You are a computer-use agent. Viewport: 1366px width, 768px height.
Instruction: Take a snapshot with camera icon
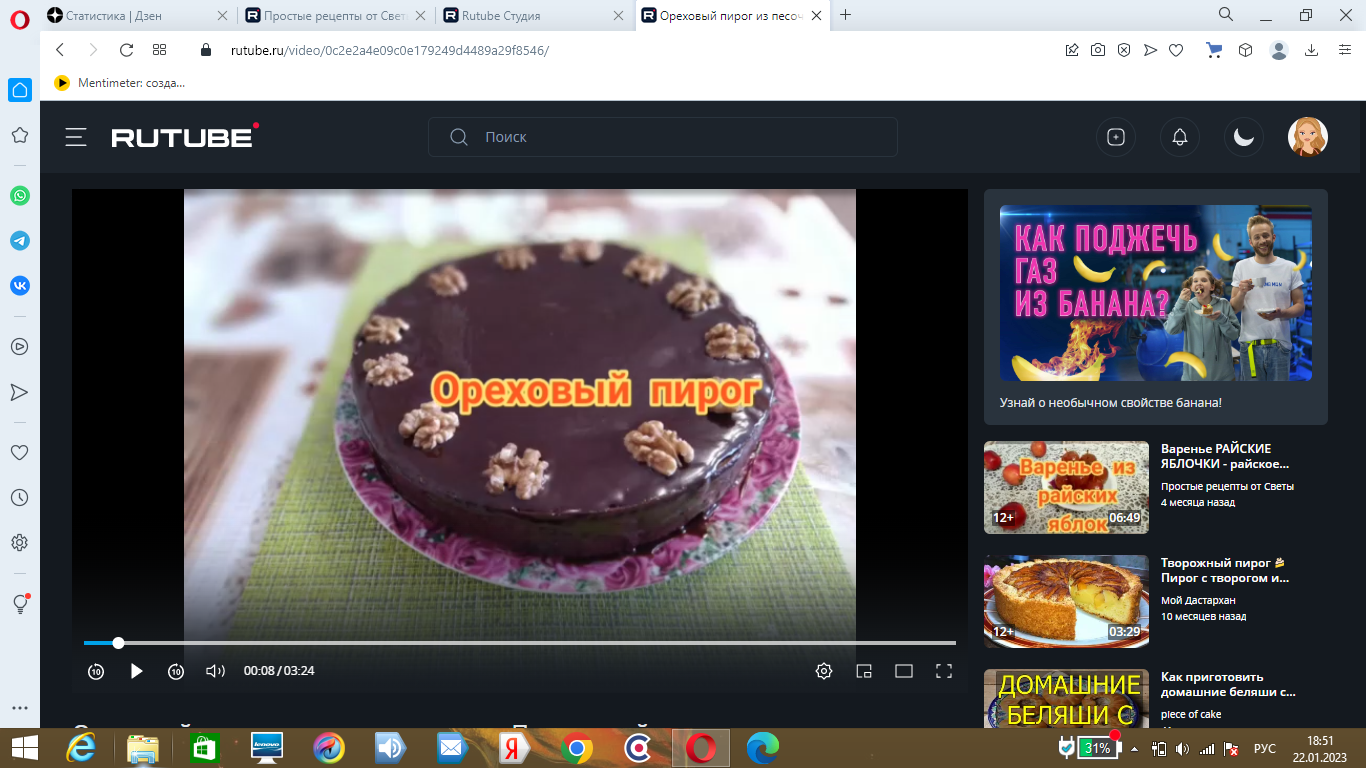pyautogui.click(x=1098, y=50)
